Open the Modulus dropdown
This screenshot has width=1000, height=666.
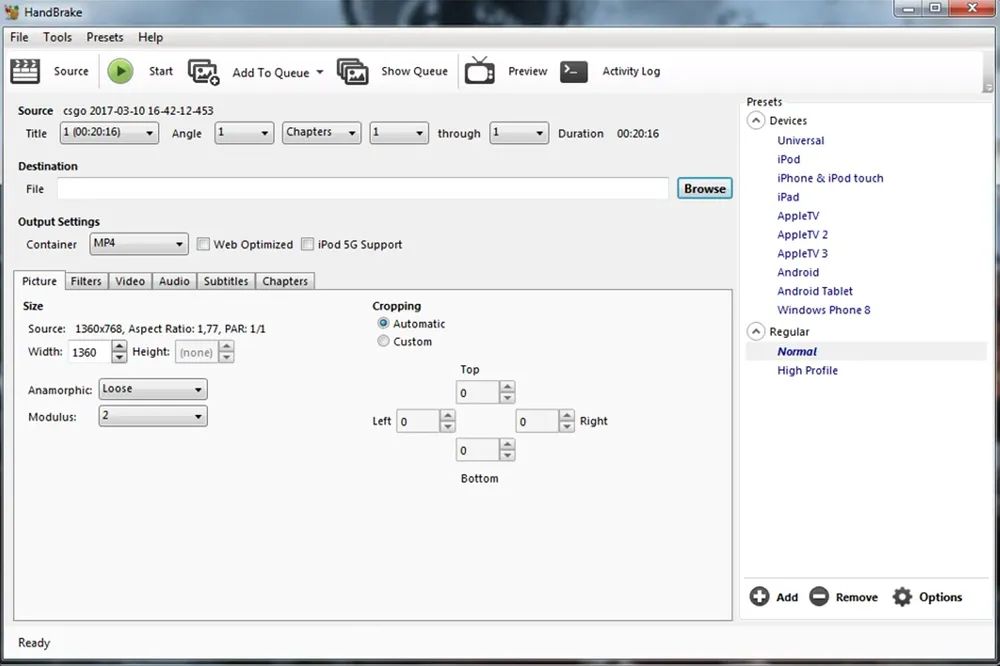coord(153,416)
